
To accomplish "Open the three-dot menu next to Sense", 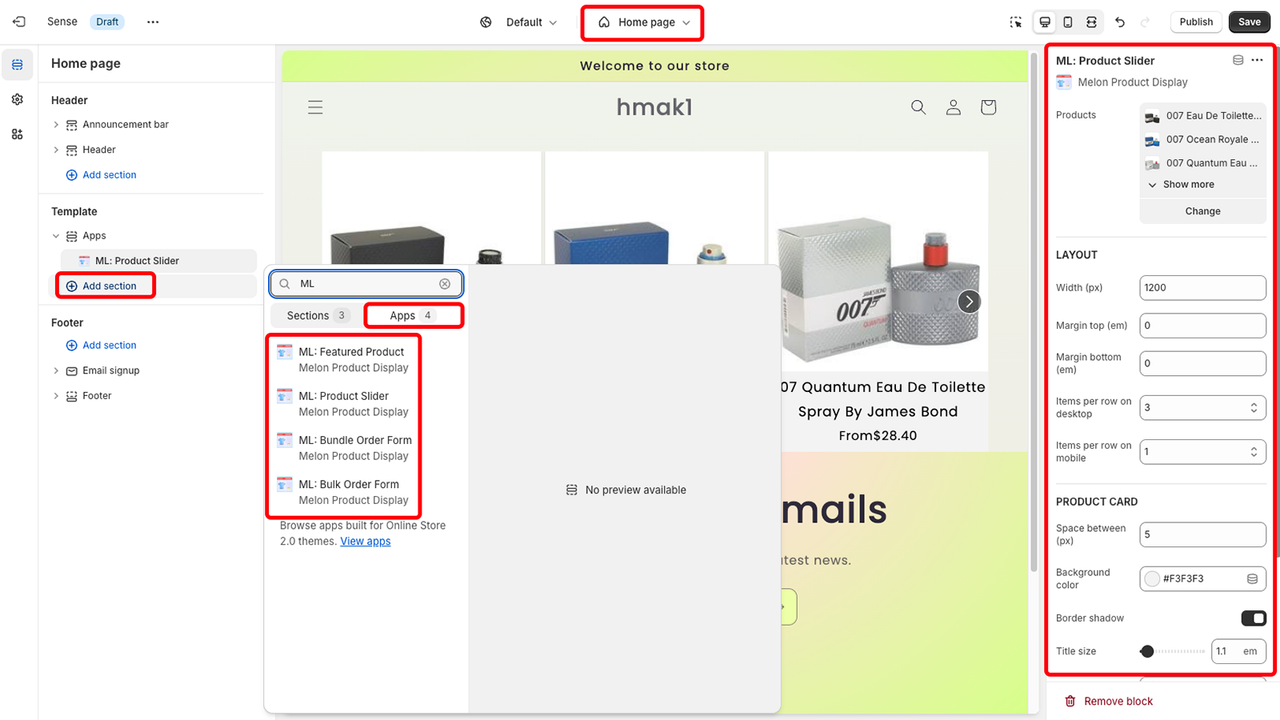I will tap(152, 21).
